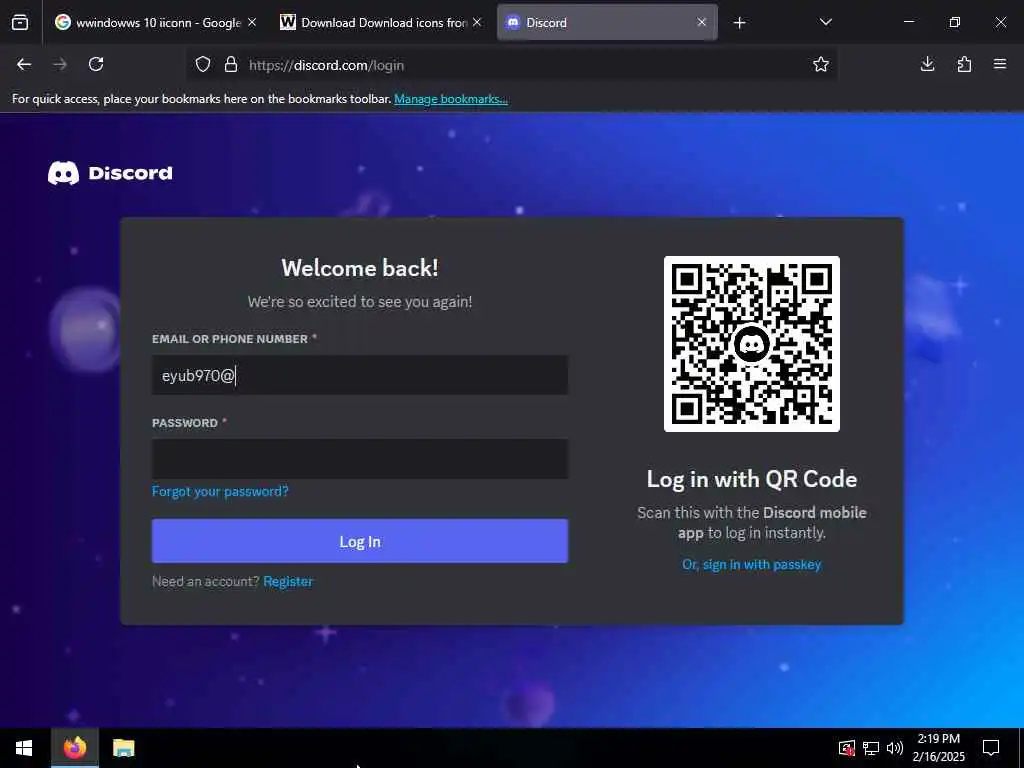Open File Explorer from the taskbar
The width and height of the screenshot is (1024, 768).
[x=123, y=748]
